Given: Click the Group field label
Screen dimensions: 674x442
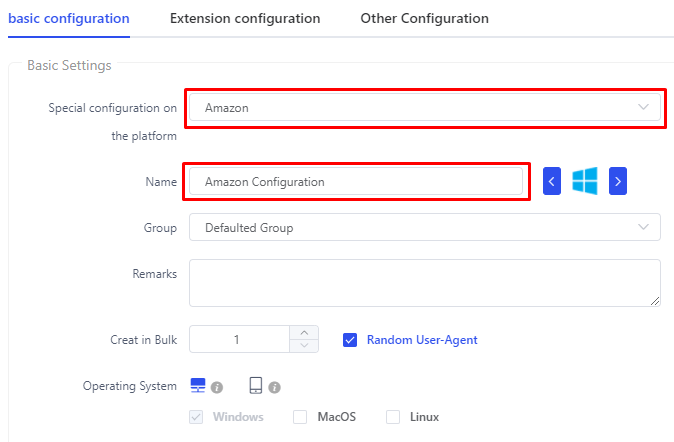Looking at the screenshot, I should click(160, 228).
